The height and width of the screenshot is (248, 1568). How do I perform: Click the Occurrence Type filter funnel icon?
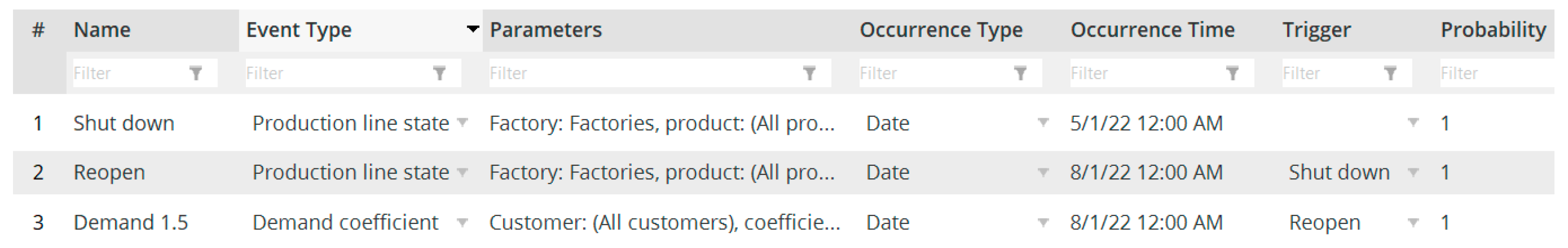point(1020,74)
